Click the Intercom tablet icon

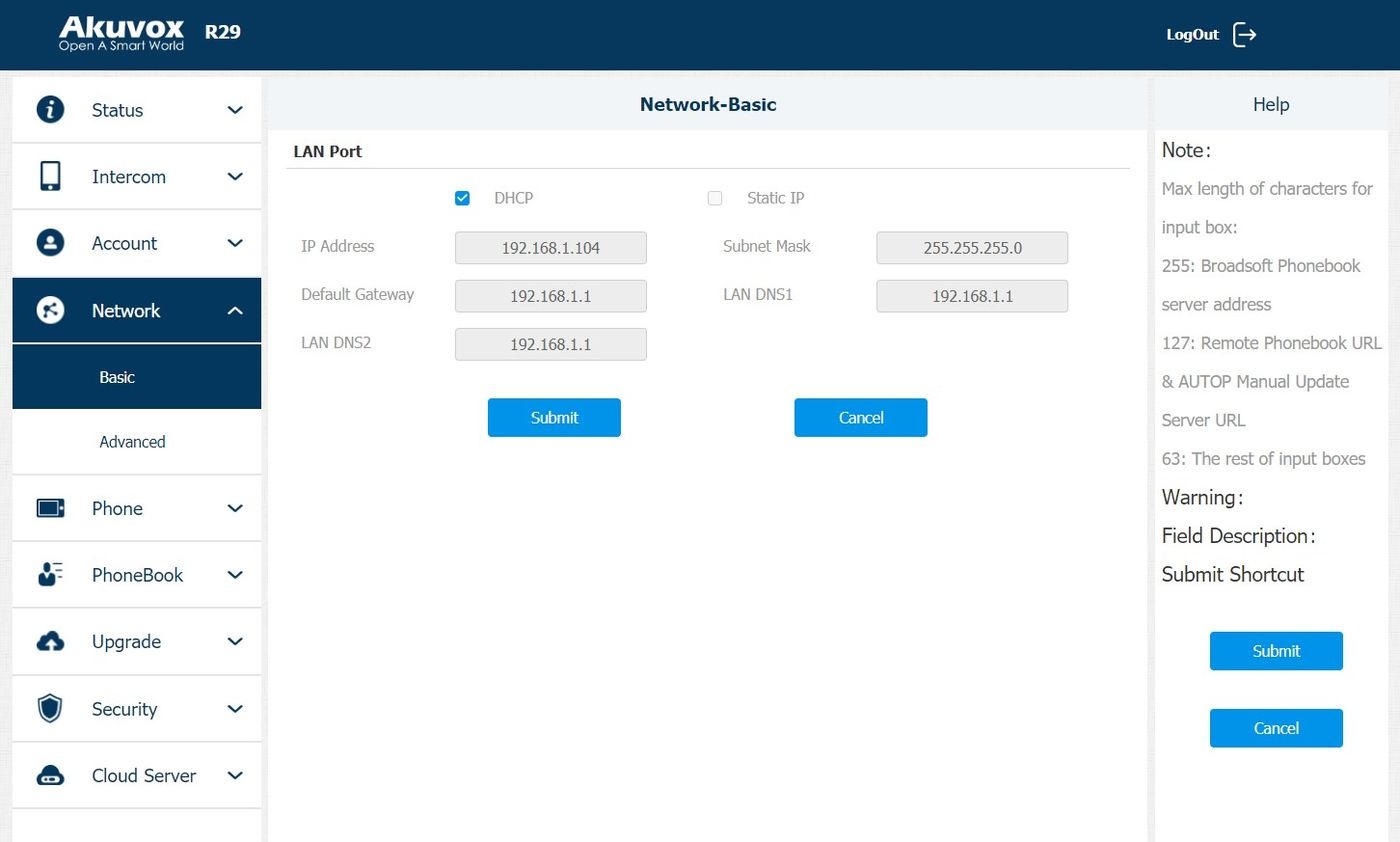click(50, 176)
